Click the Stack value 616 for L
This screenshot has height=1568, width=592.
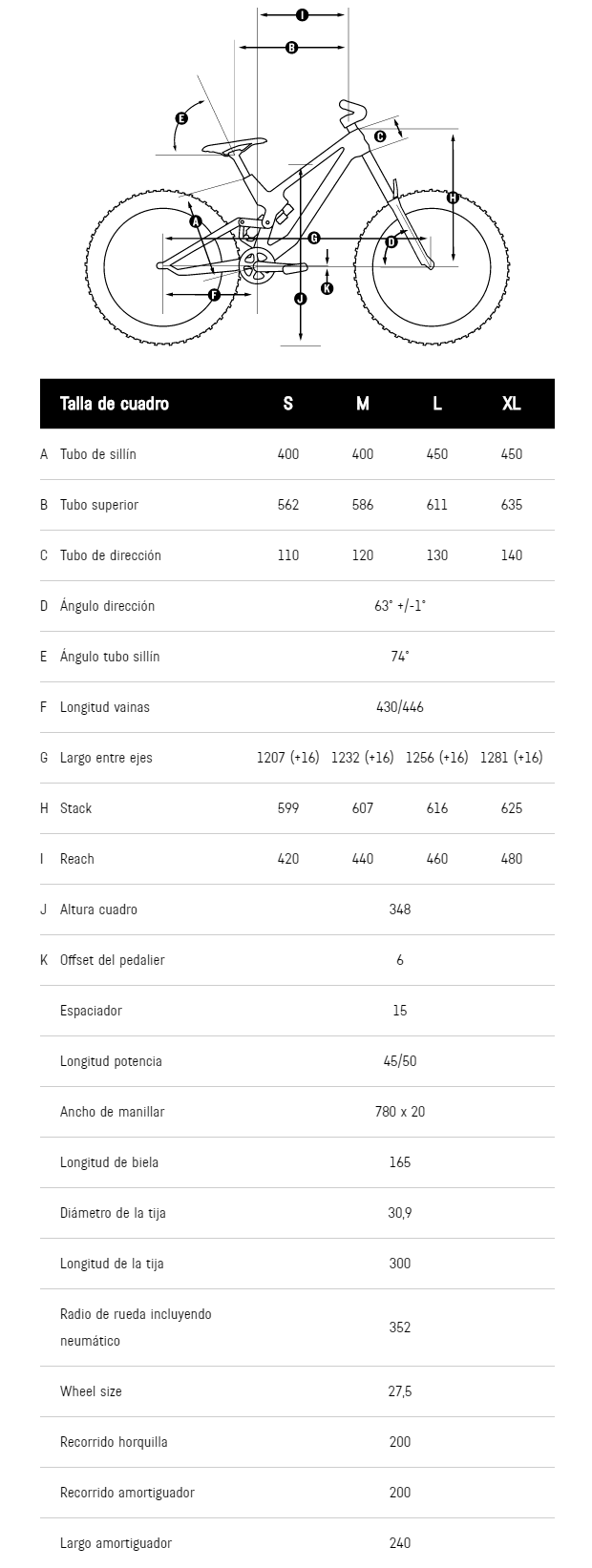coord(437,808)
